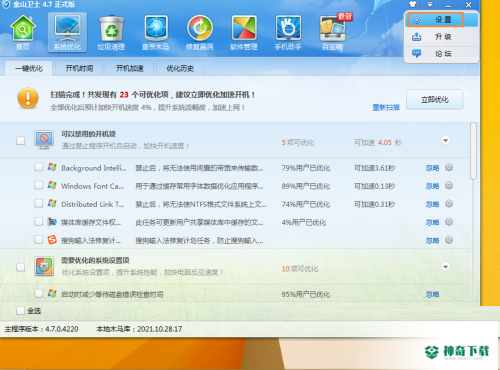Collapse the 可以禁用的开机项 section arrow
Screen dimensions: 500x370
pyautogui.click(x=446, y=140)
